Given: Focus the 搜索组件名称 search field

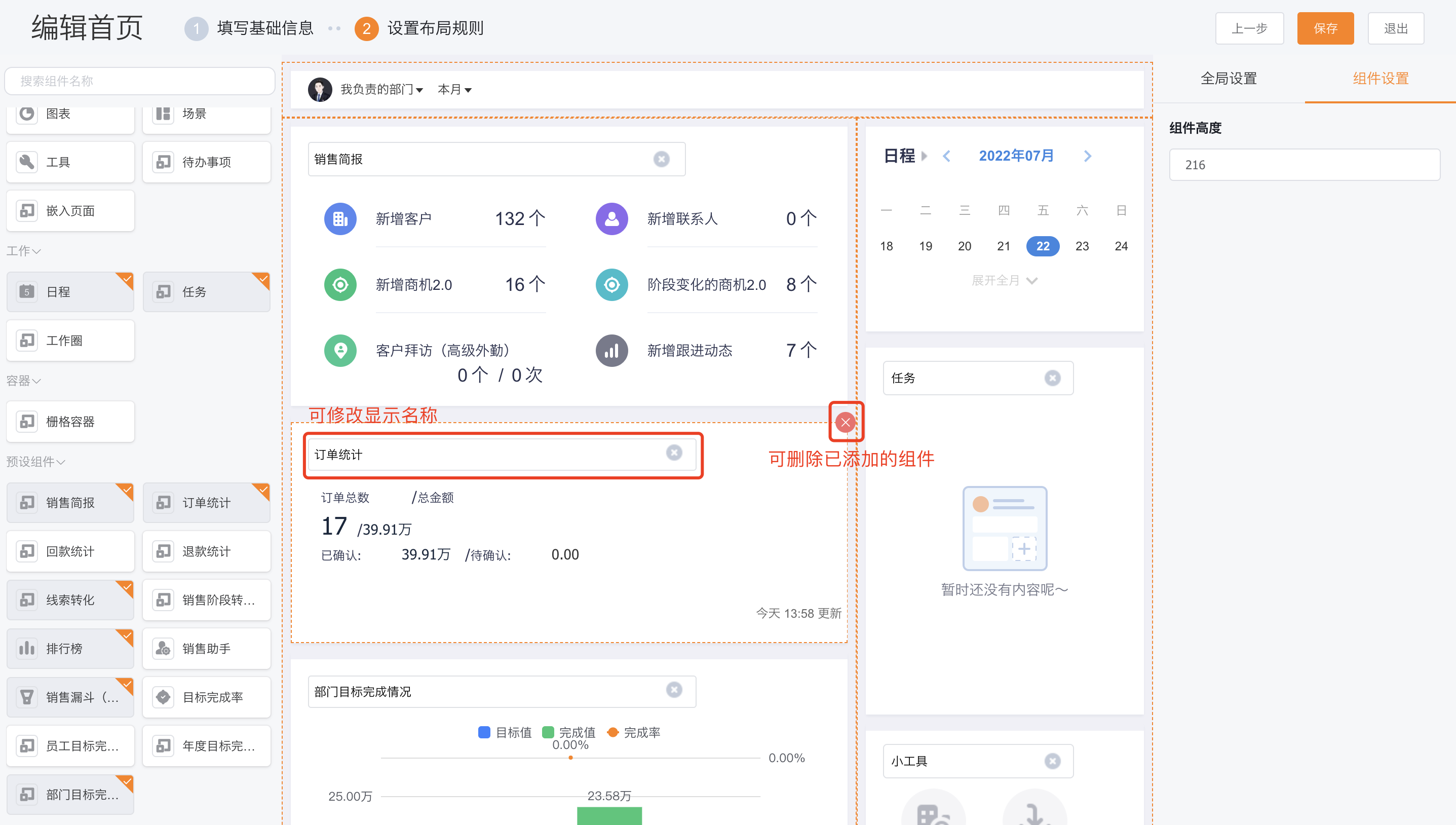Looking at the screenshot, I should pyautogui.click(x=140, y=81).
